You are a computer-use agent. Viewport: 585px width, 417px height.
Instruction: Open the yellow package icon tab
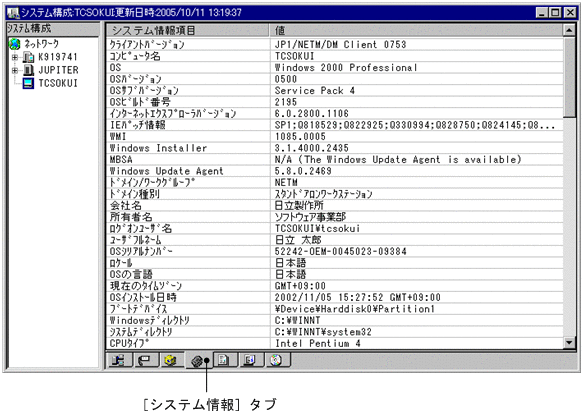click(x=171, y=360)
